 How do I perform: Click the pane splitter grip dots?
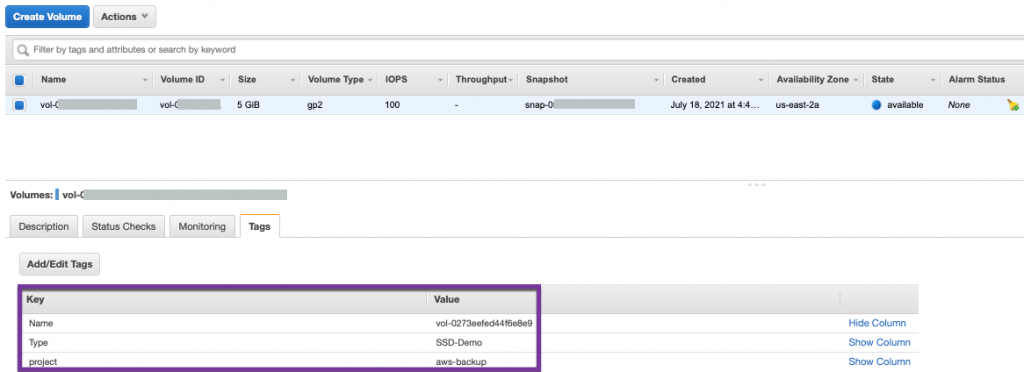756,185
